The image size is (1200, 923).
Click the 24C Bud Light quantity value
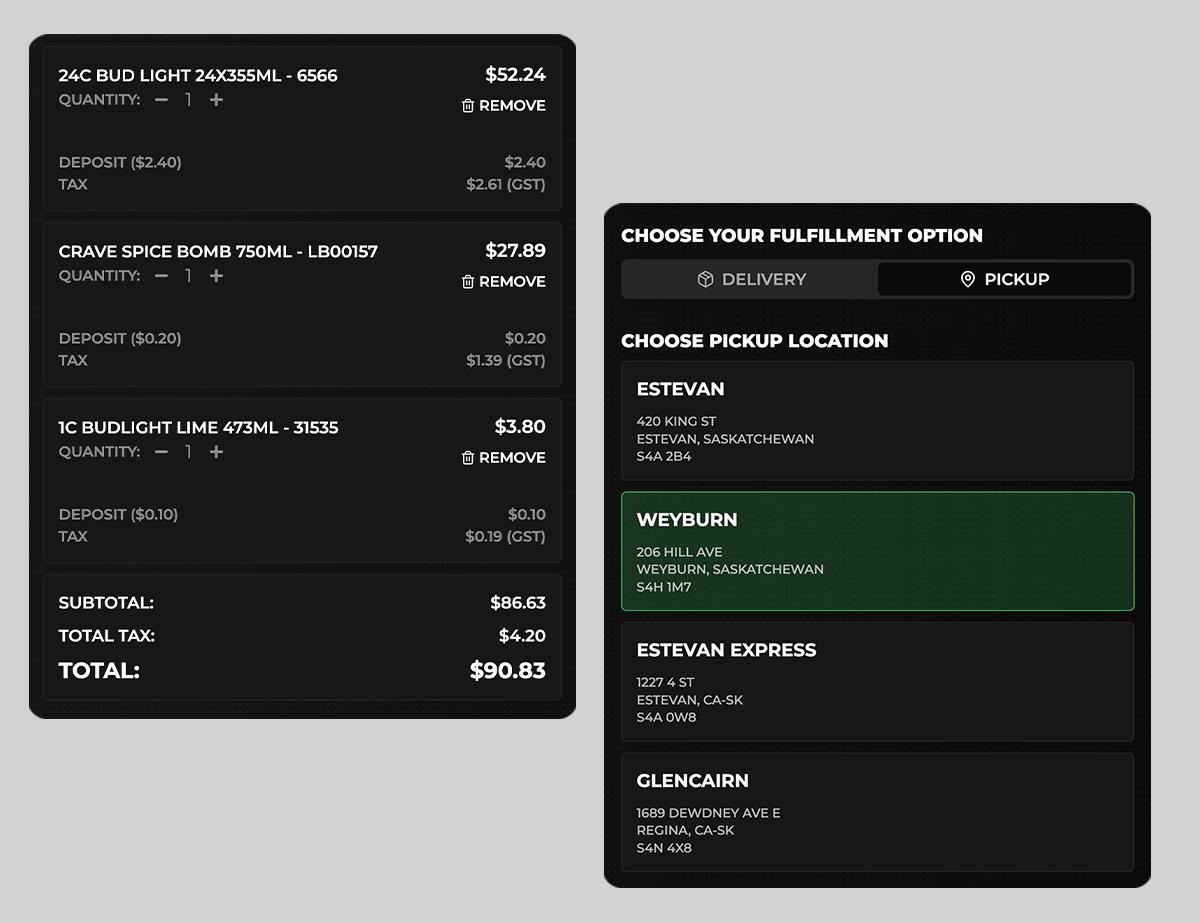pyautogui.click(x=188, y=100)
